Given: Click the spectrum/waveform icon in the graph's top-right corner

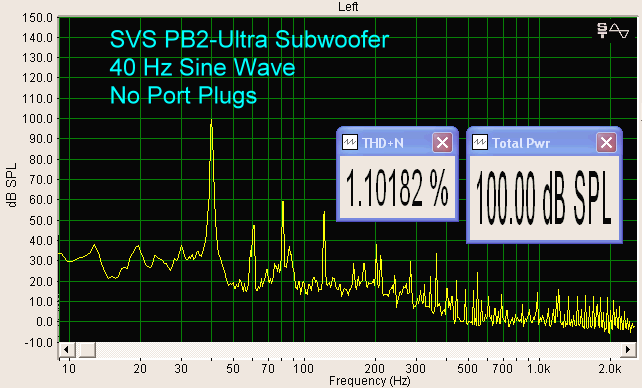Looking at the screenshot, I should pyautogui.click(x=613, y=30).
